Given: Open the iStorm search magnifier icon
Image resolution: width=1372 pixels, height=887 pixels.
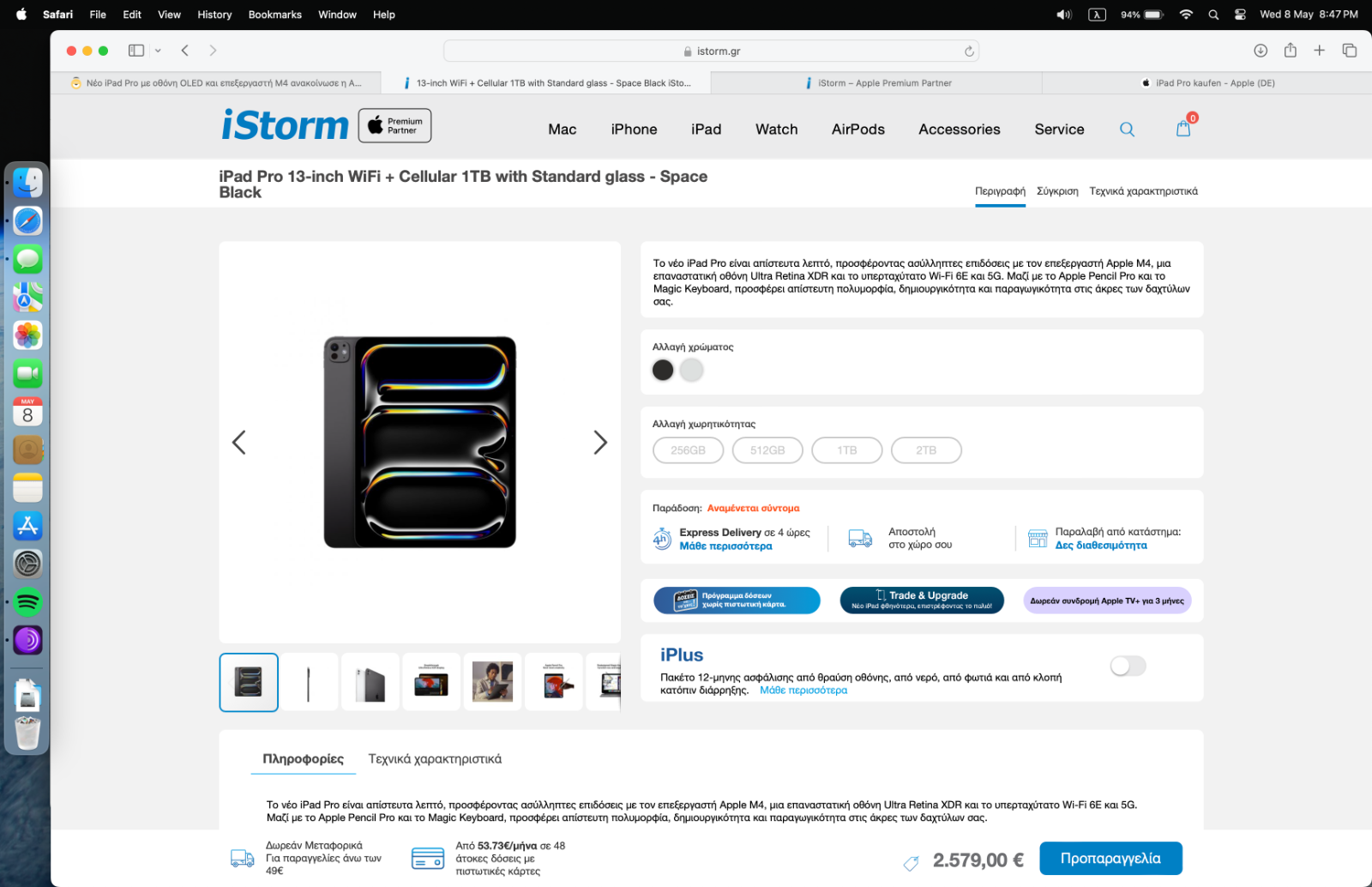Looking at the screenshot, I should pyautogui.click(x=1127, y=130).
